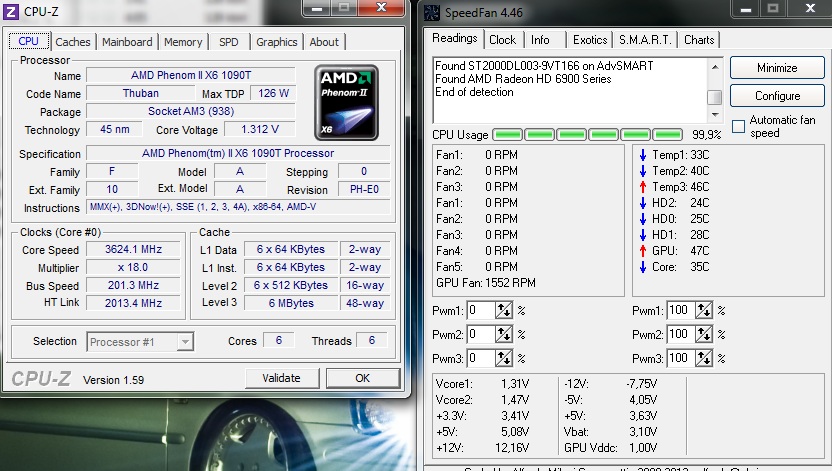Open the Graphics tab in CPU-Z
This screenshot has width=832, height=471.
point(276,42)
